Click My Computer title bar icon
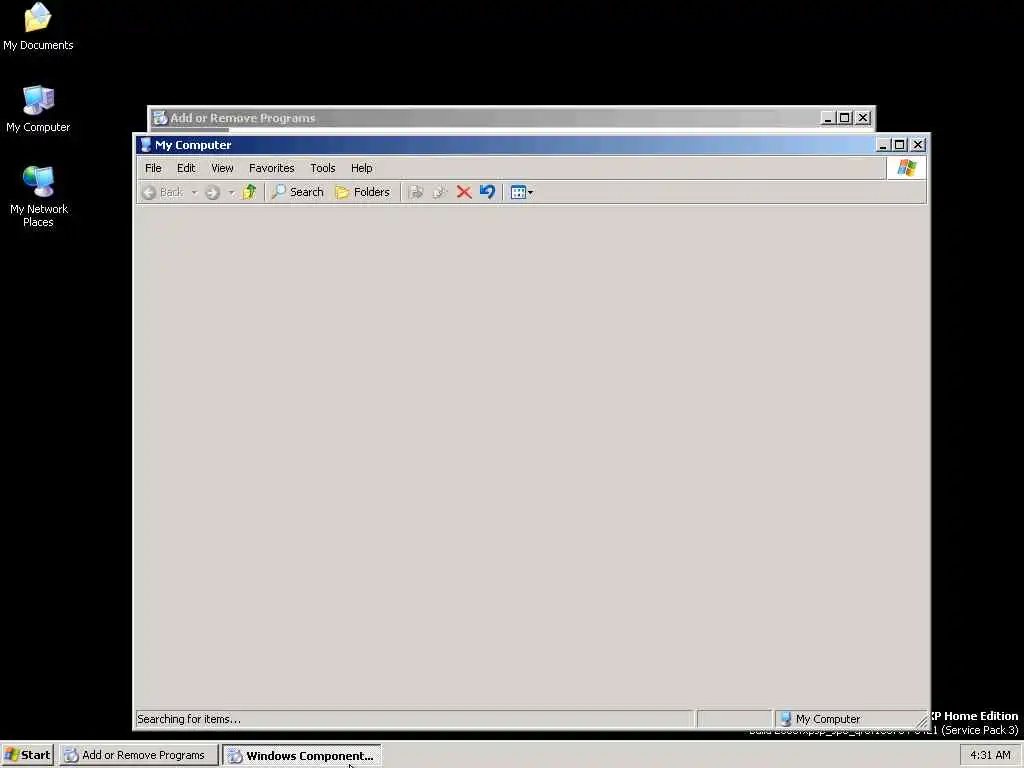The height and width of the screenshot is (768, 1024). [x=146, y=145]
